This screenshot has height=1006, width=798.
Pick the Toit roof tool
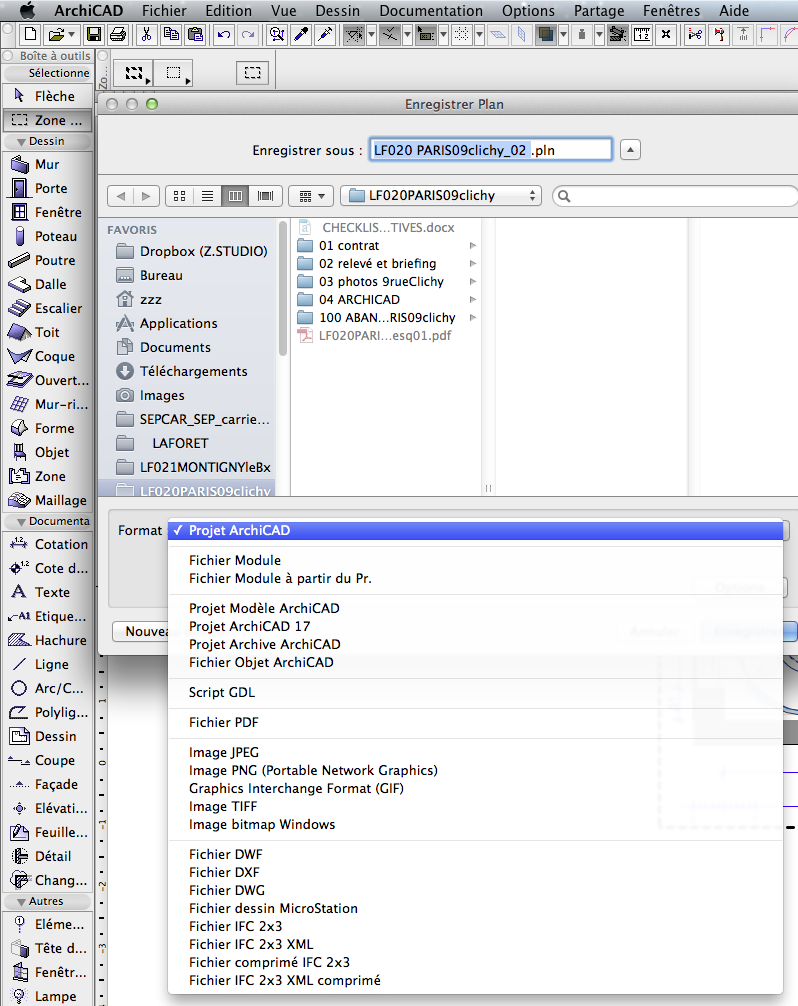click(x=46, y=332)
